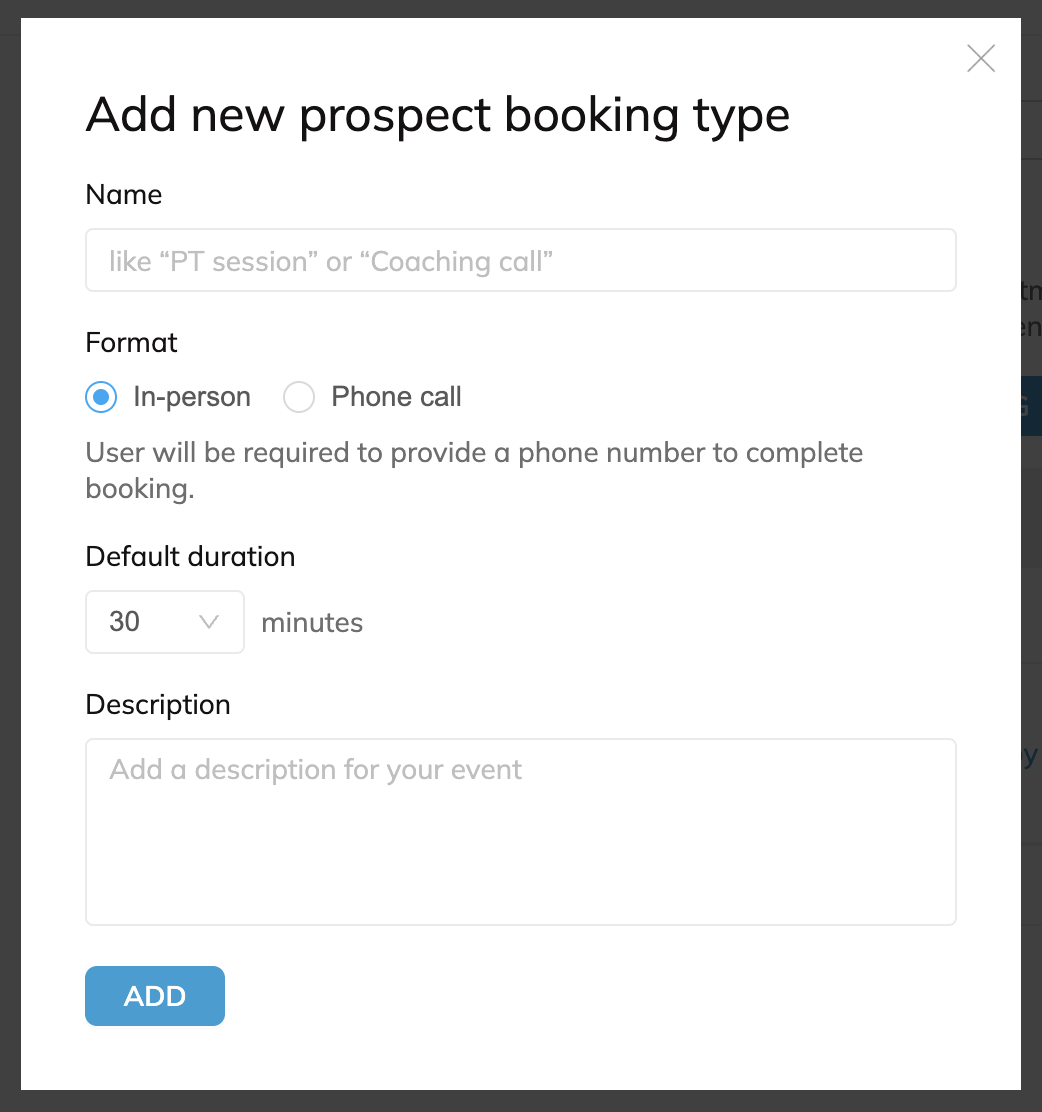The height and width of the screenshot is (1112, 1042).
Task: Click the "Default duration" label
Action: click(190, 557)
